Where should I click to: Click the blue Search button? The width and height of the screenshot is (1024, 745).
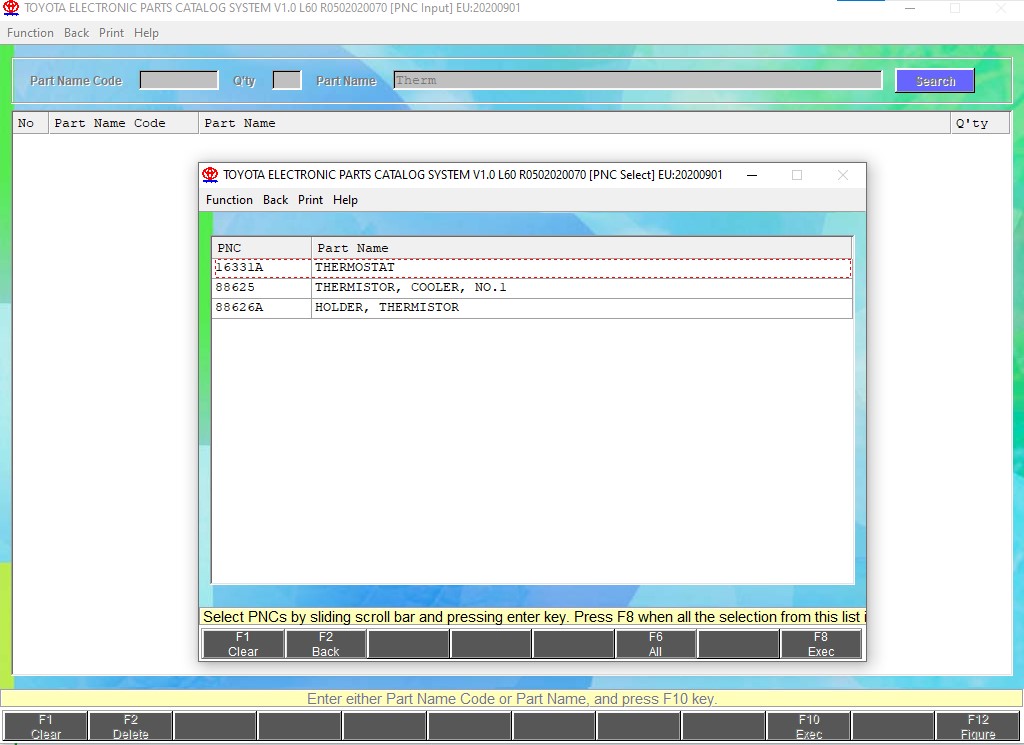[934, 81]
